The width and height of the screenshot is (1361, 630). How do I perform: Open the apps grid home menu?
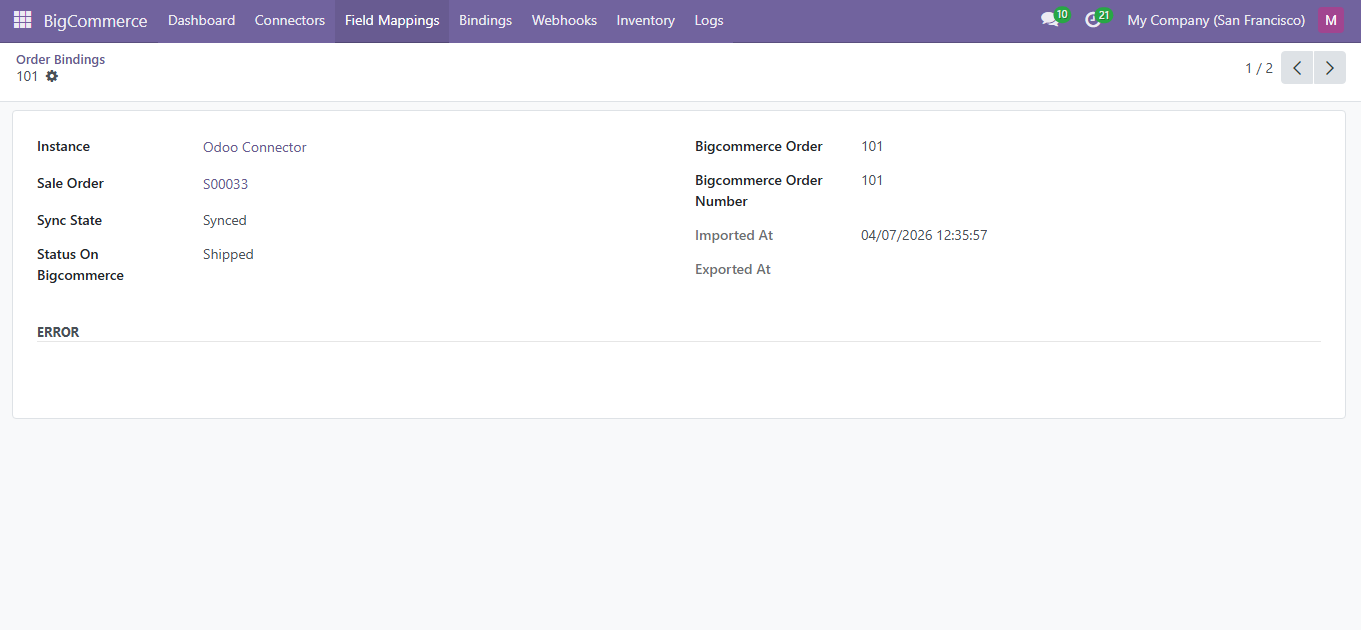pos(22,20)
